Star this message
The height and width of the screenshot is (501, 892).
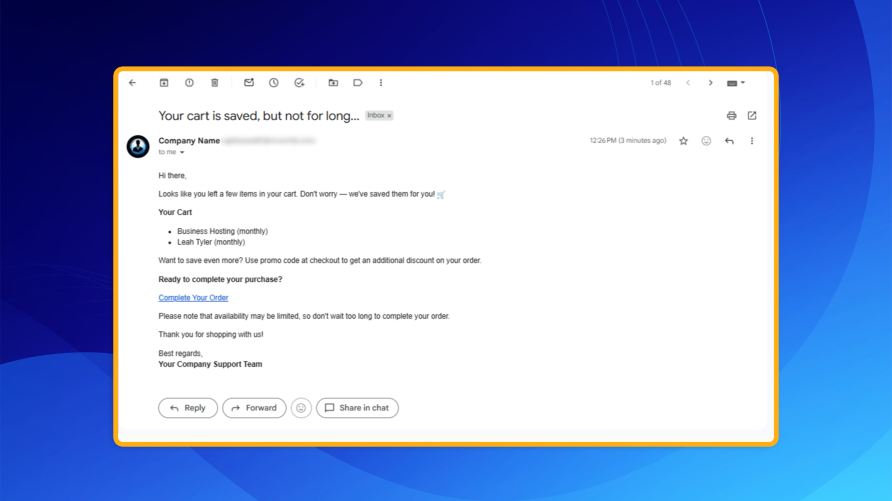[x=683, y=141]
